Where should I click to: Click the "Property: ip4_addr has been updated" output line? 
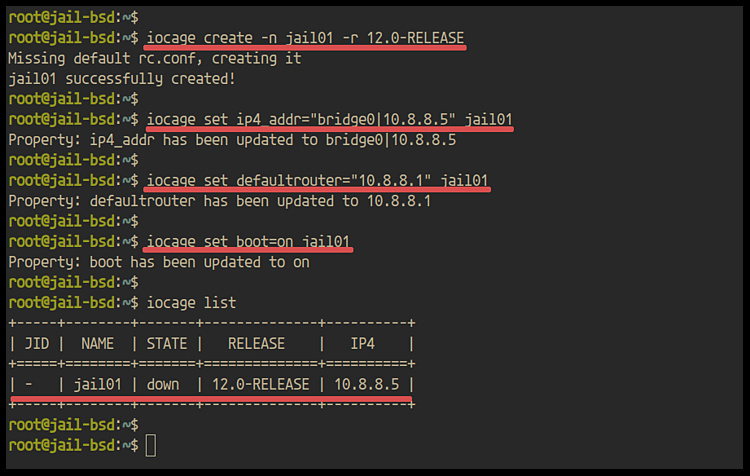point(232,140)
